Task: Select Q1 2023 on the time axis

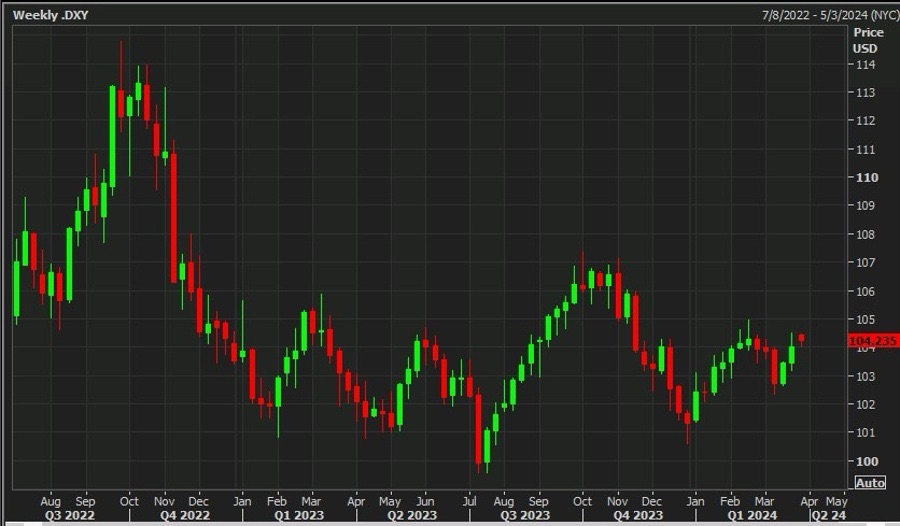Action: (x=300, y=516)
